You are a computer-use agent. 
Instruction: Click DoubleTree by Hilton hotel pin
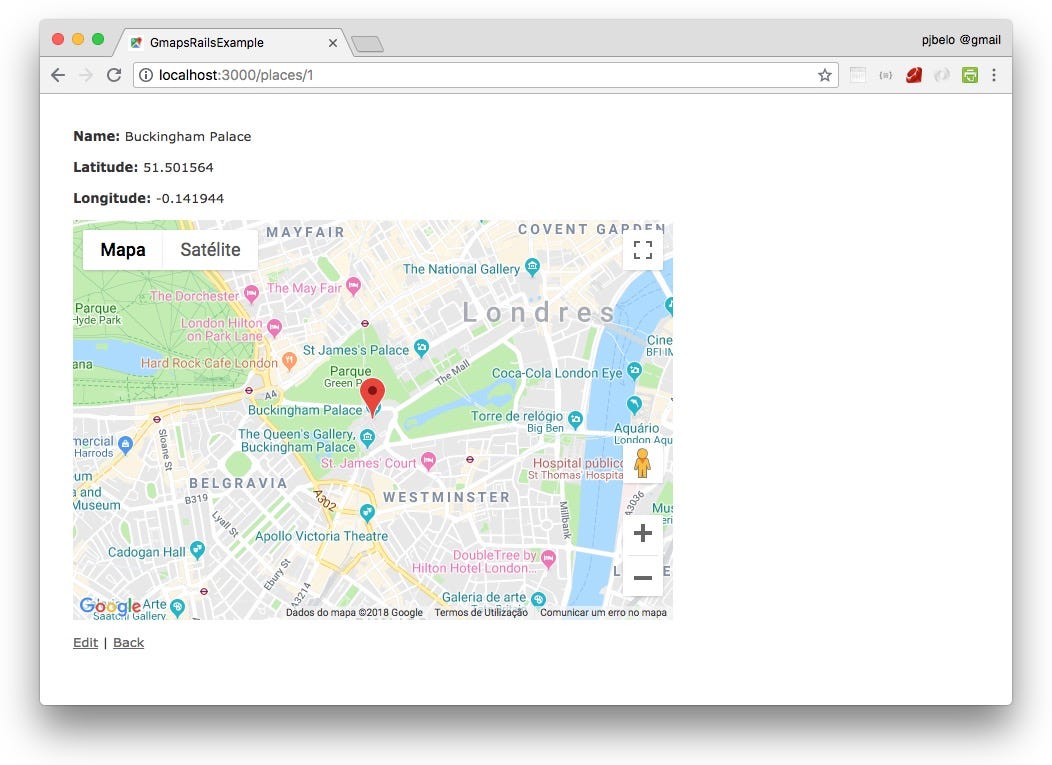pos(548,558)
